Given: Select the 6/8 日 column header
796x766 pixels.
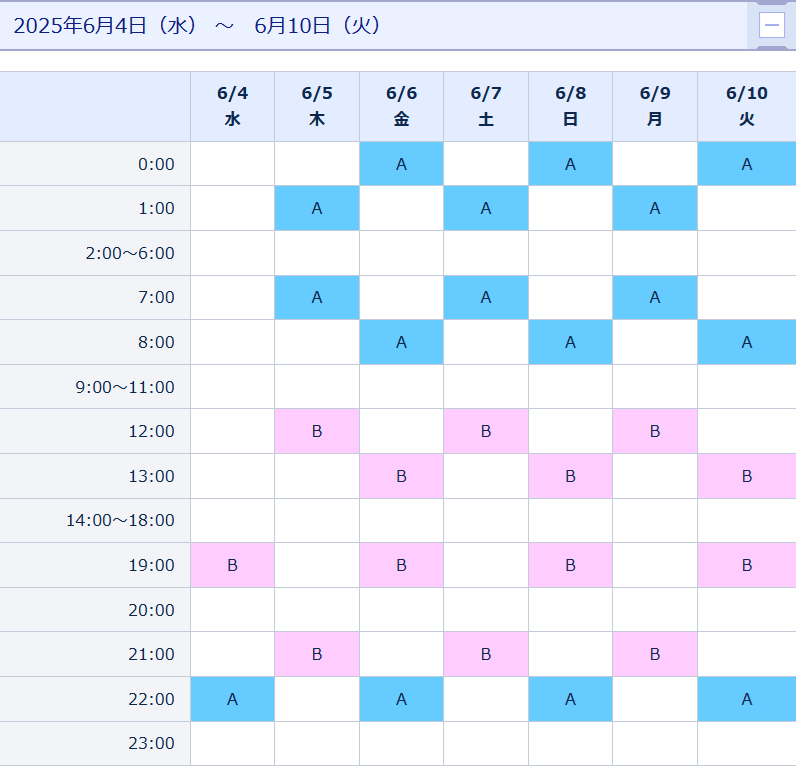Looking at the screenshot, I should 570,106.
